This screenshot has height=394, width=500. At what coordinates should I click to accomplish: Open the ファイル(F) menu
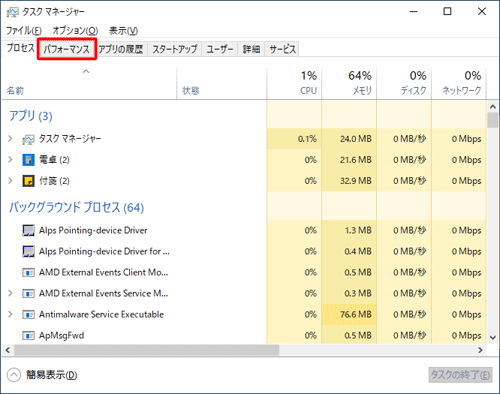click(24, 31)
